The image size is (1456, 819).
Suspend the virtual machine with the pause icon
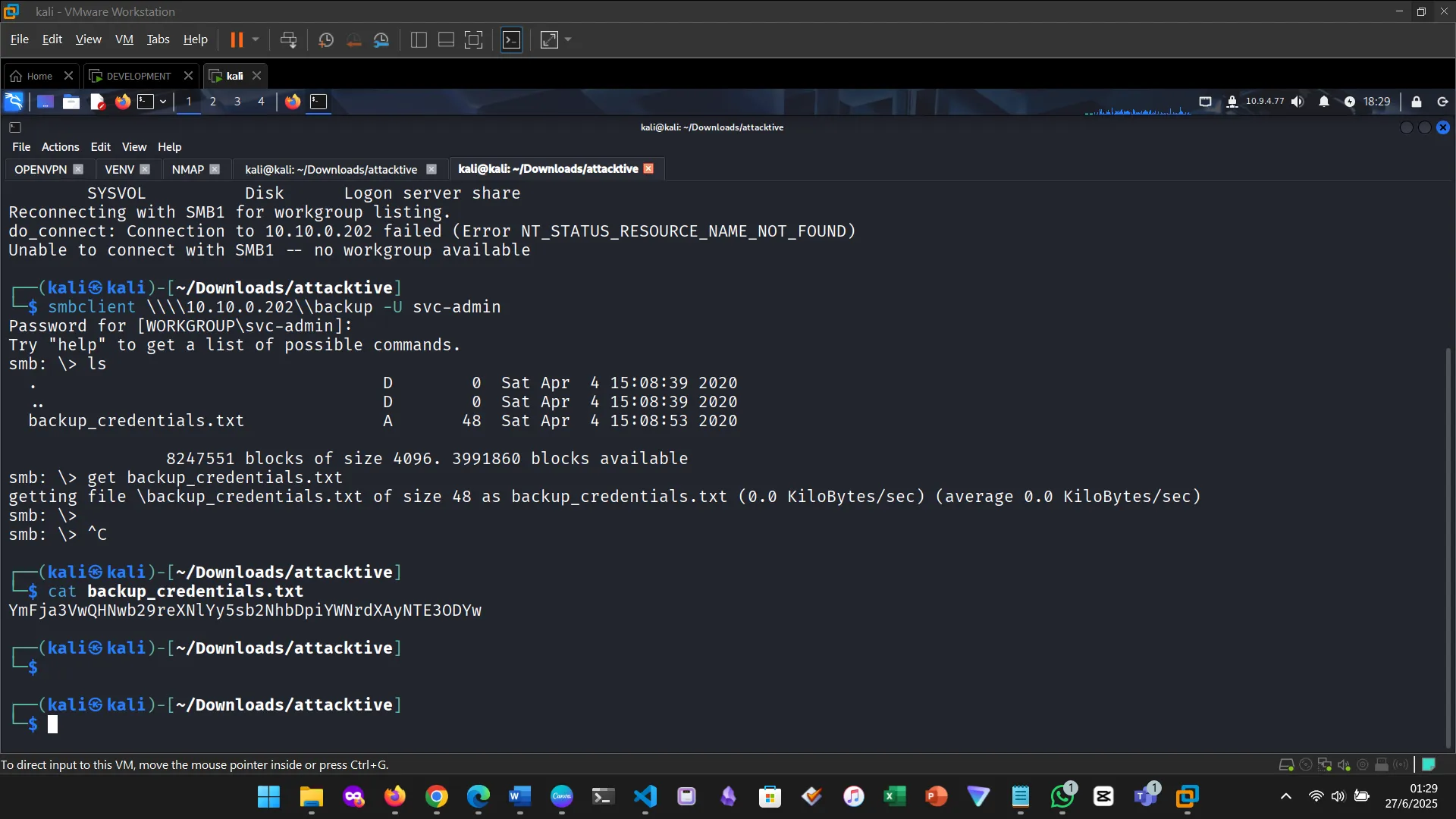tap(238, 39)
